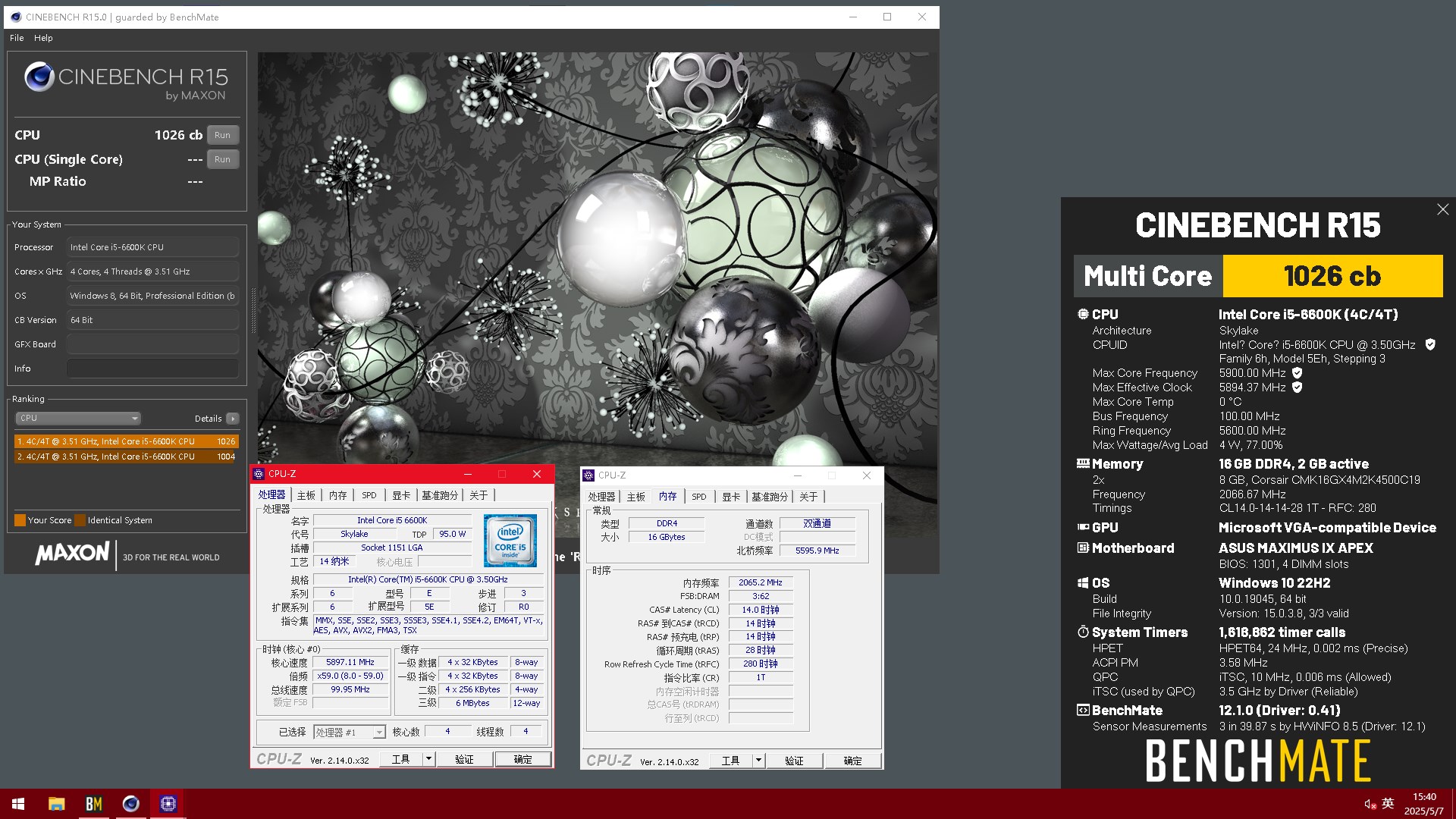Click the GPU icon in BenchMate panel

[x=1083, y=527]
